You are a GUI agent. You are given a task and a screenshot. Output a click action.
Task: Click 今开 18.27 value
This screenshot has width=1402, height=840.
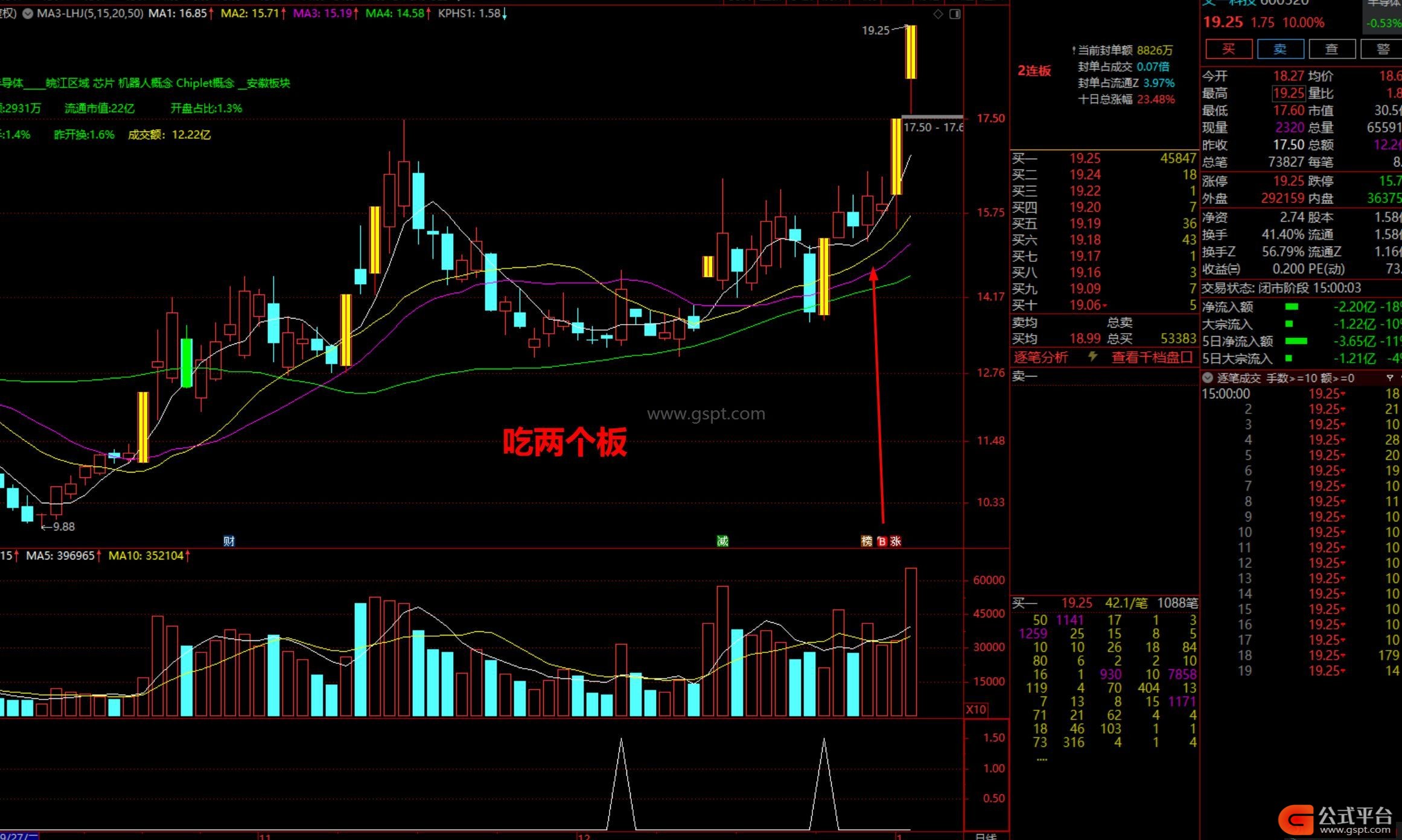(x=1289, y=76)
